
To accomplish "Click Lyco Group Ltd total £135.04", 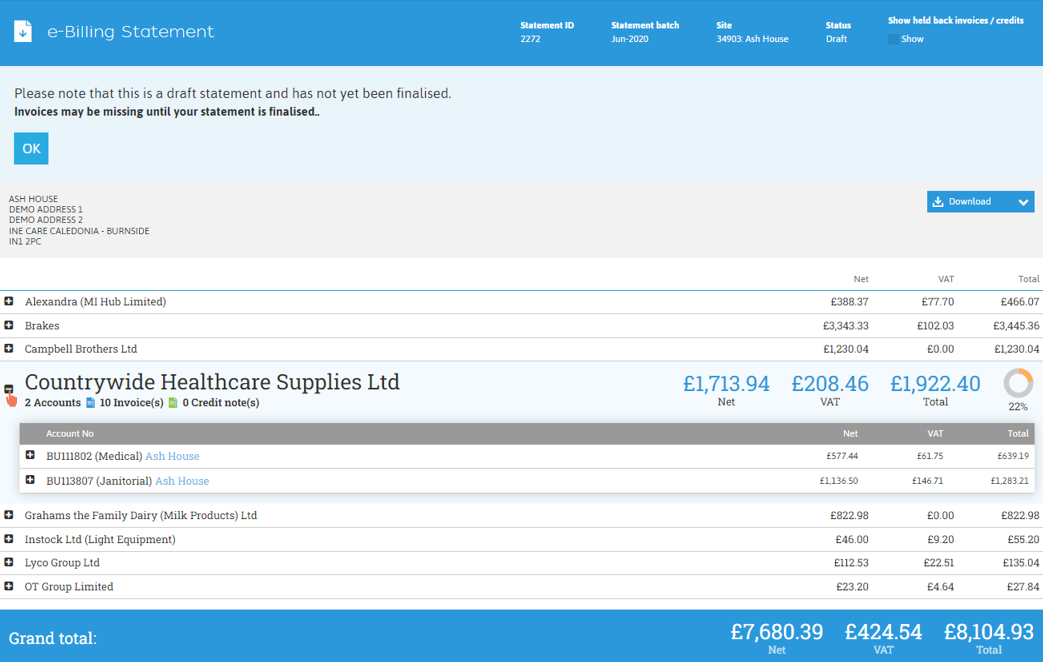I will pos(1021,563).
